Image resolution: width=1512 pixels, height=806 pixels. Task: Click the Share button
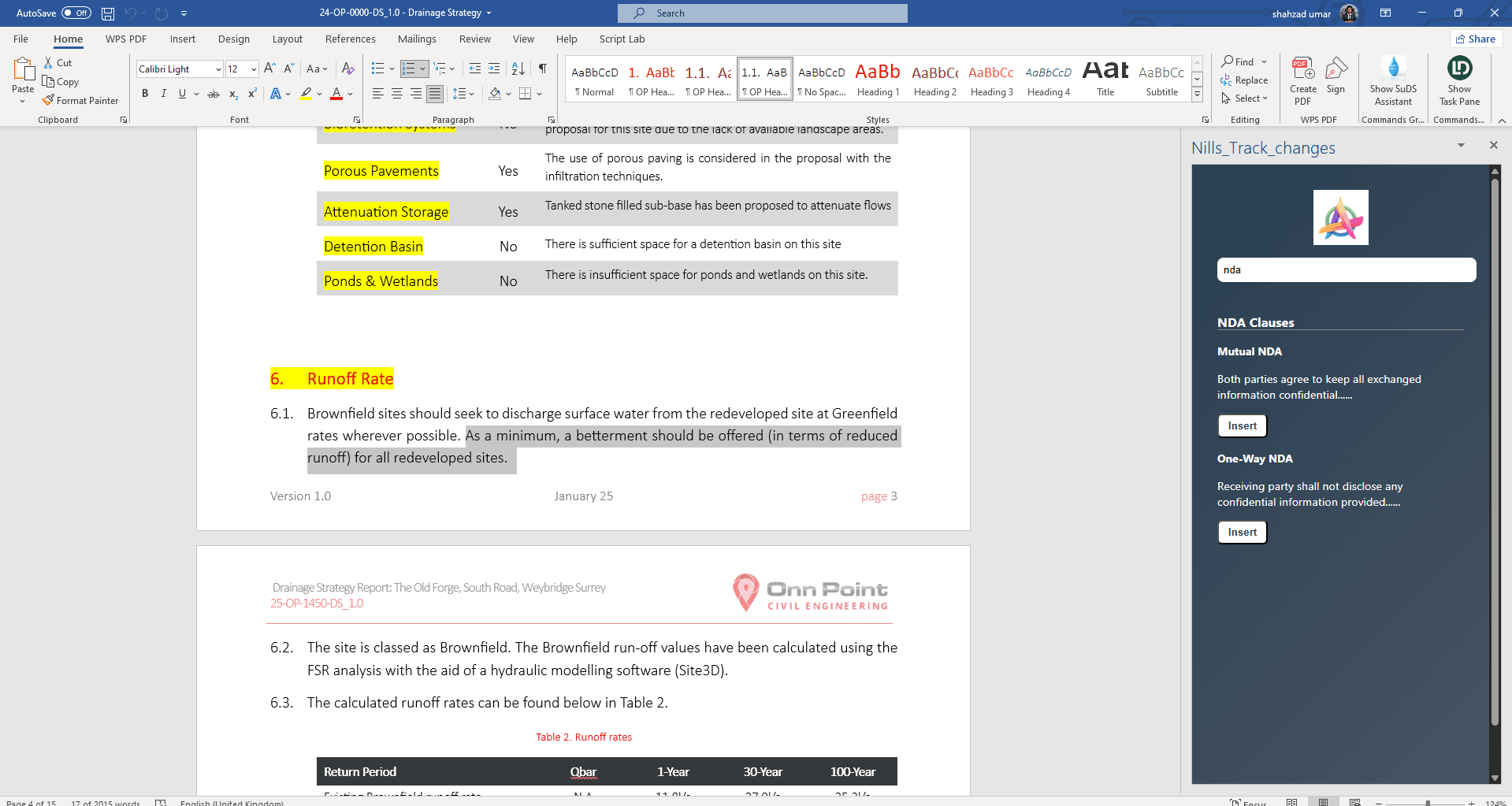[x=1476, y=39]
